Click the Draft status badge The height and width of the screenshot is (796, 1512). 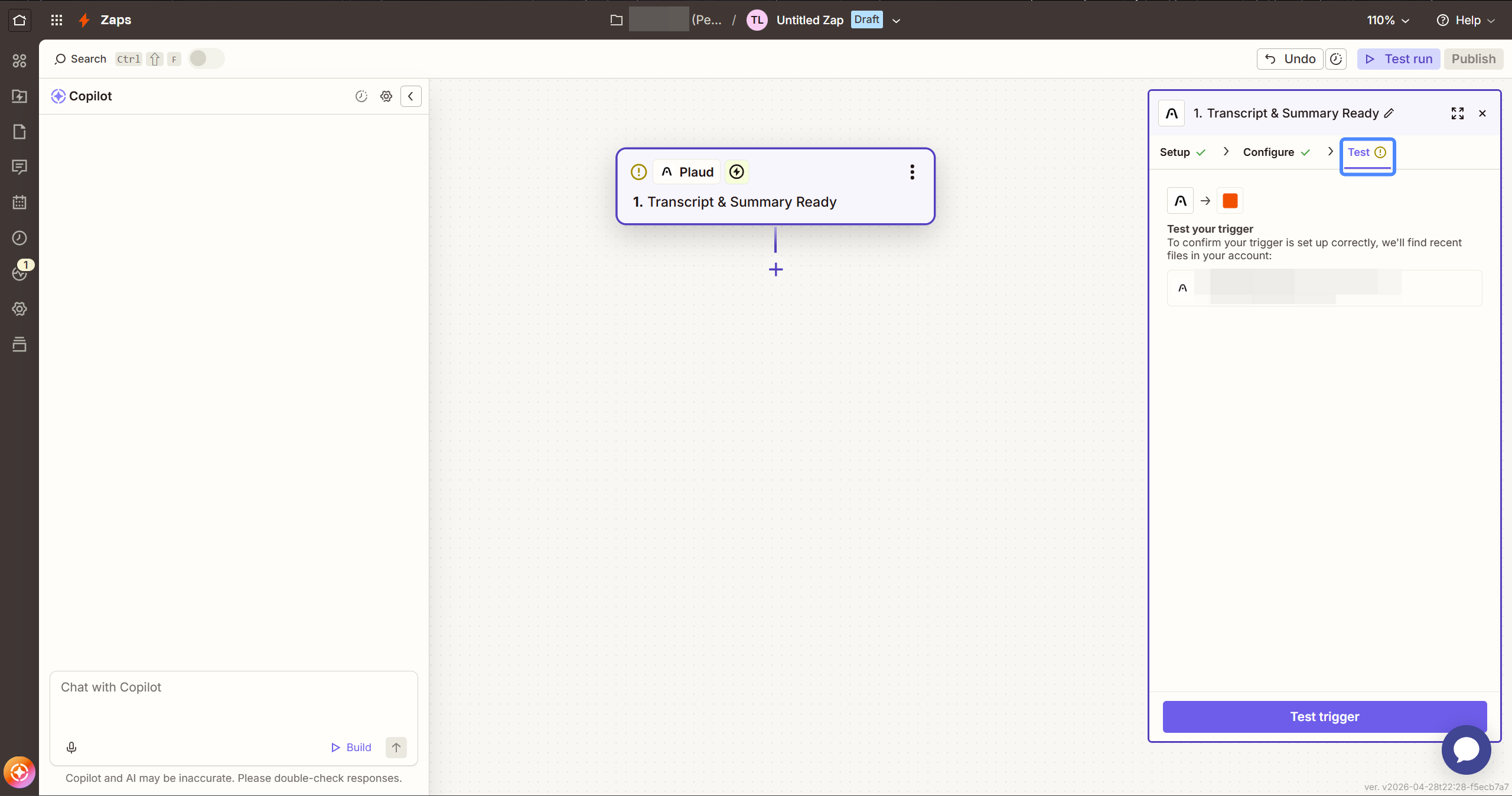point(867,19)
